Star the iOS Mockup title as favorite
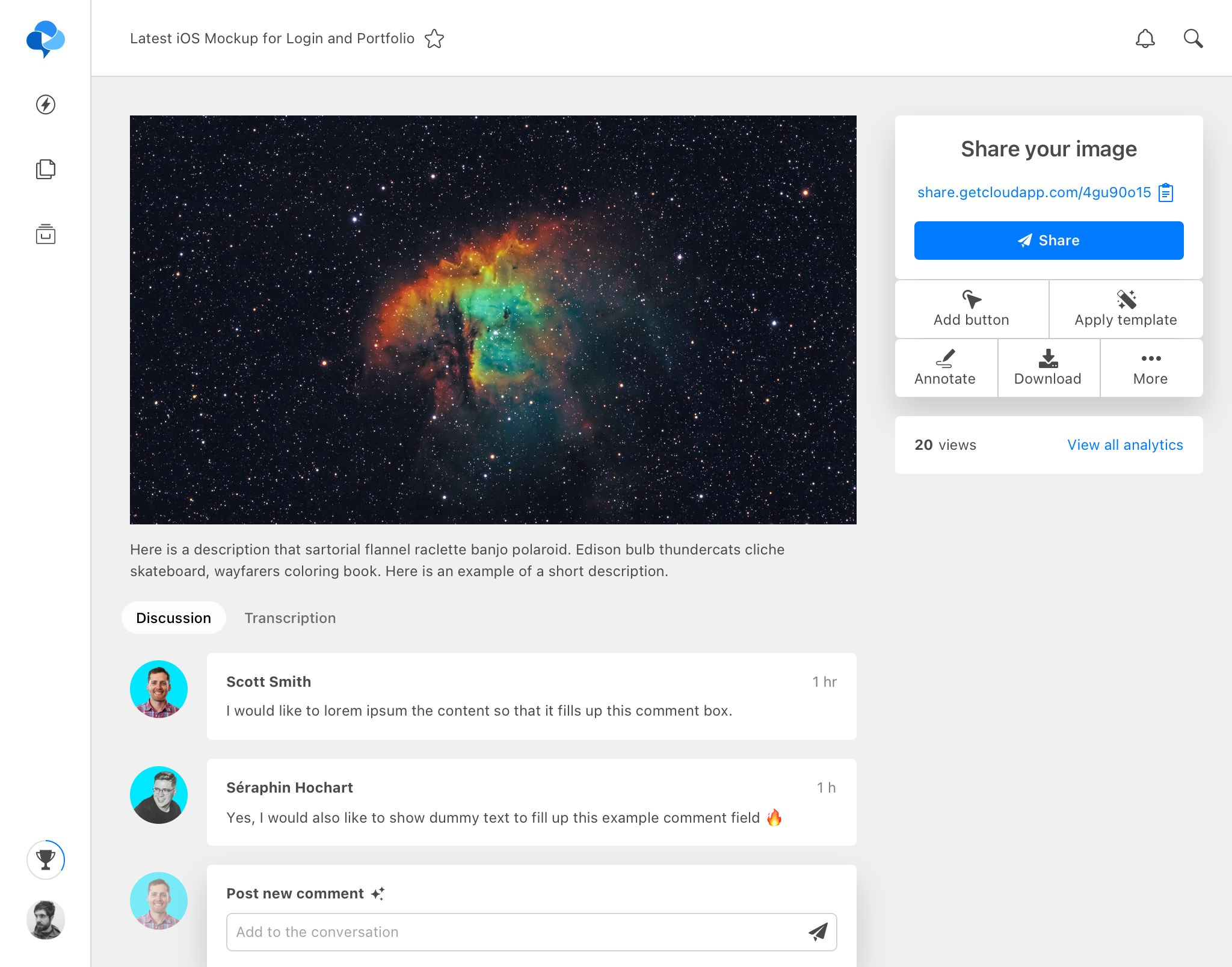This screenshot has width=1232, height=967. 434,39
